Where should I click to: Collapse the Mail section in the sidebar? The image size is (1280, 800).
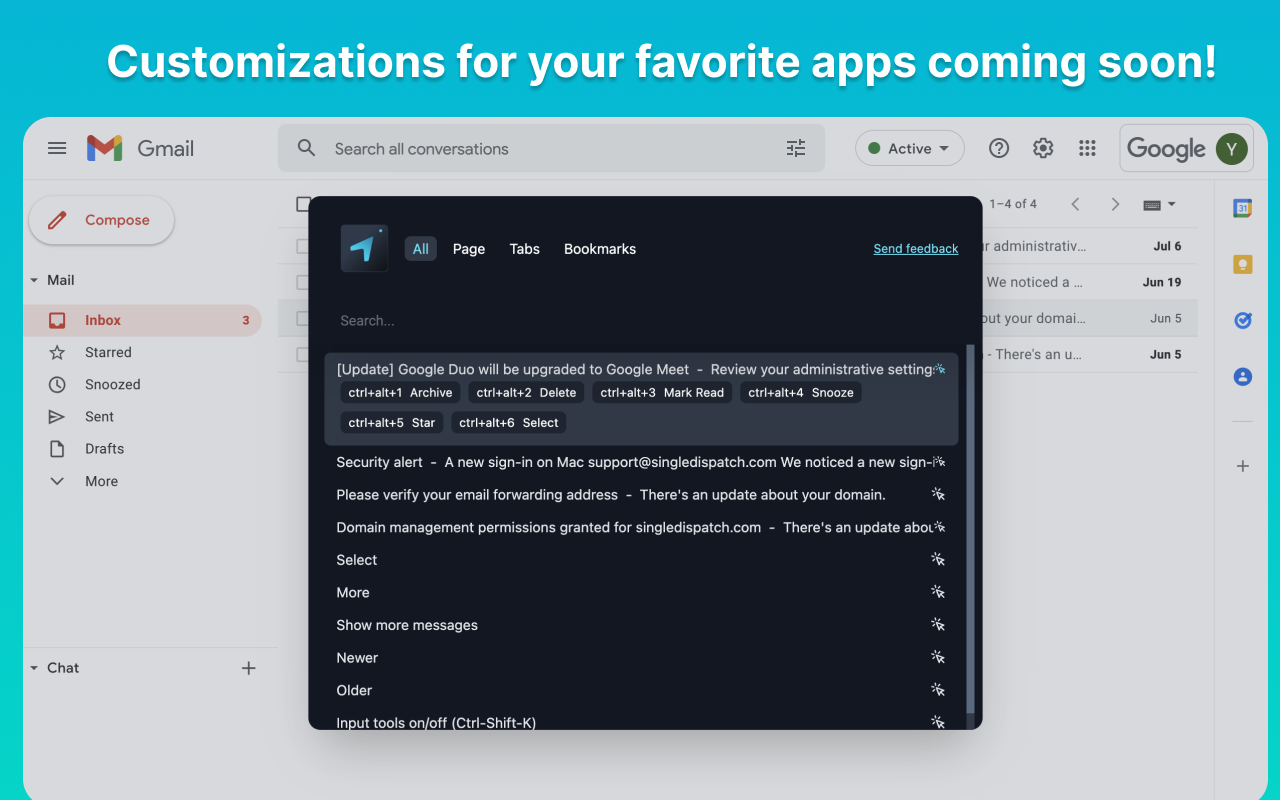[x=36, y=280]
